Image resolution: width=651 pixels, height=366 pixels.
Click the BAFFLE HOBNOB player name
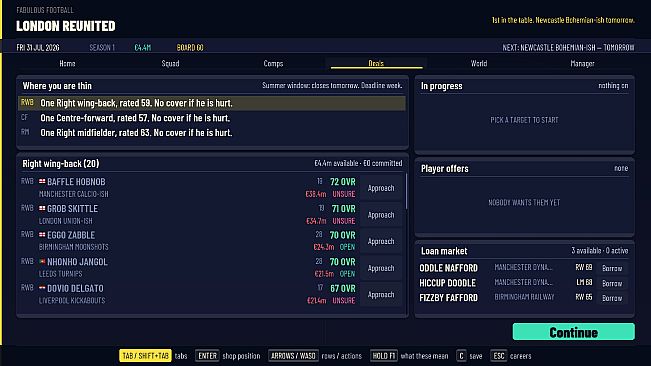[76, 182]
